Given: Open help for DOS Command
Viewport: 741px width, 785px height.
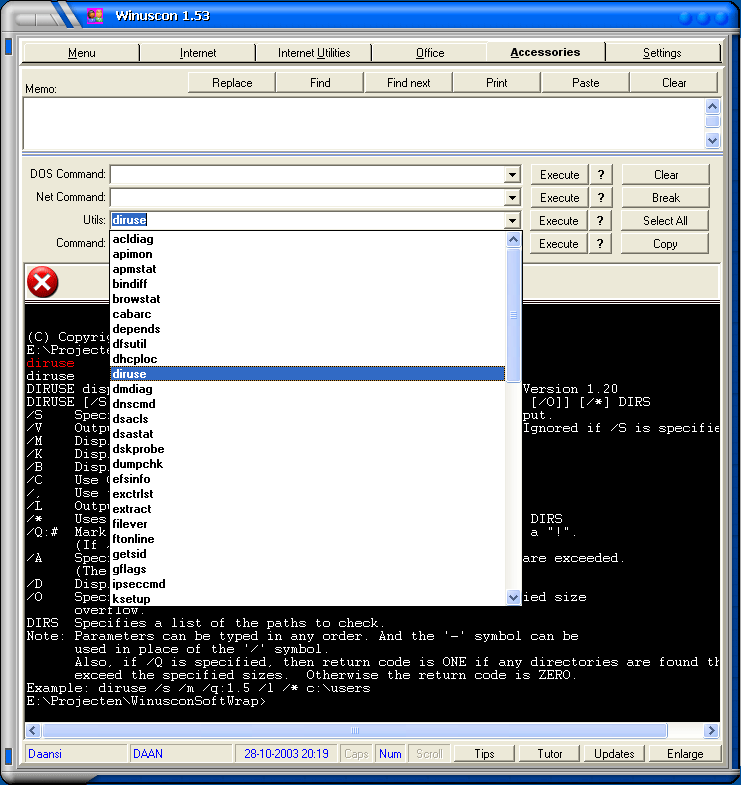Looking at the screenshot, I should [x=601, y=175].
